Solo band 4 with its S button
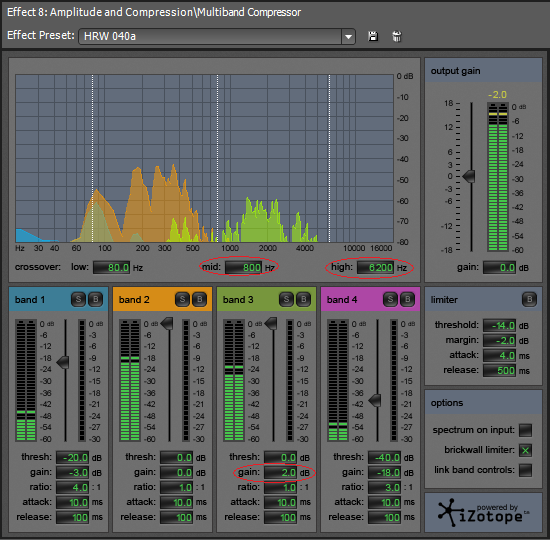Screen dimensions: 550x540 pyautogui.click(x=390, y=299)
